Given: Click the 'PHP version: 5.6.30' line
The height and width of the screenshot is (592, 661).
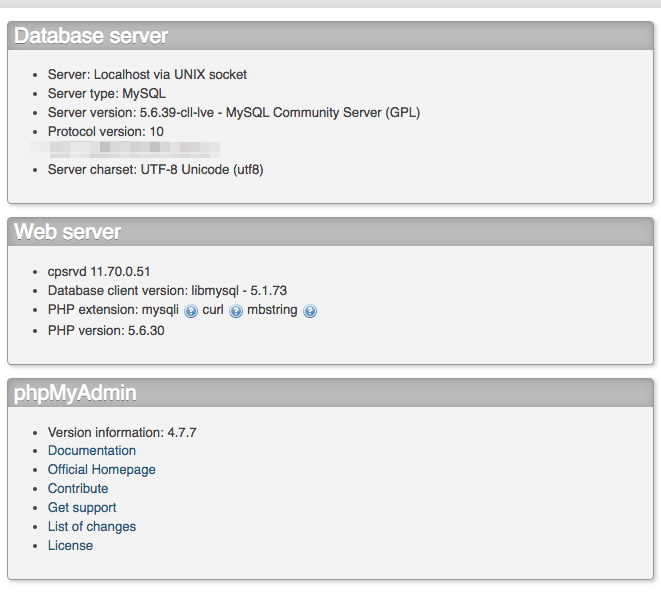Looking at the screenshot, I should coord(106,330).
